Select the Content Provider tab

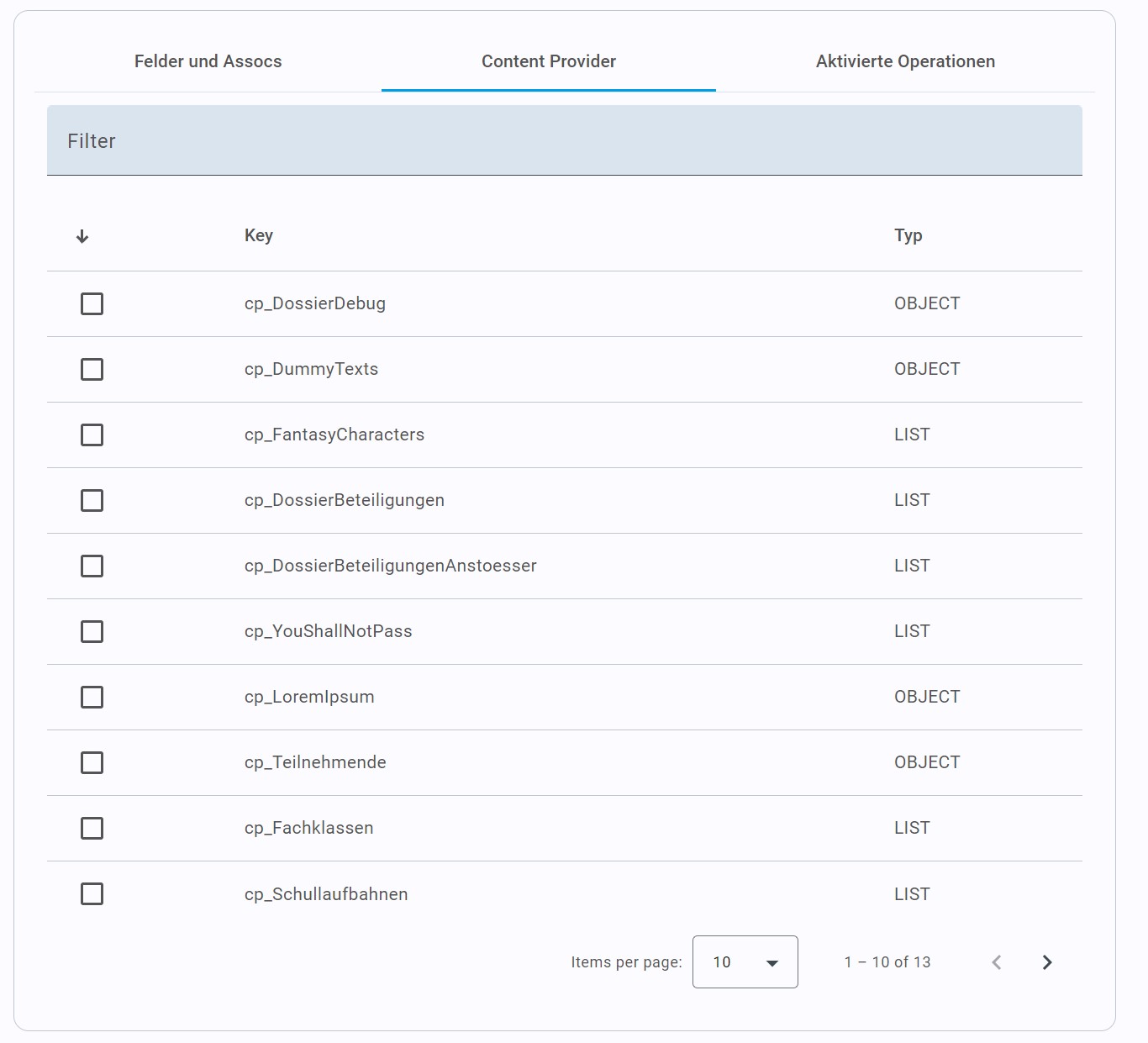pyautogui.click(x=549, y=61)
